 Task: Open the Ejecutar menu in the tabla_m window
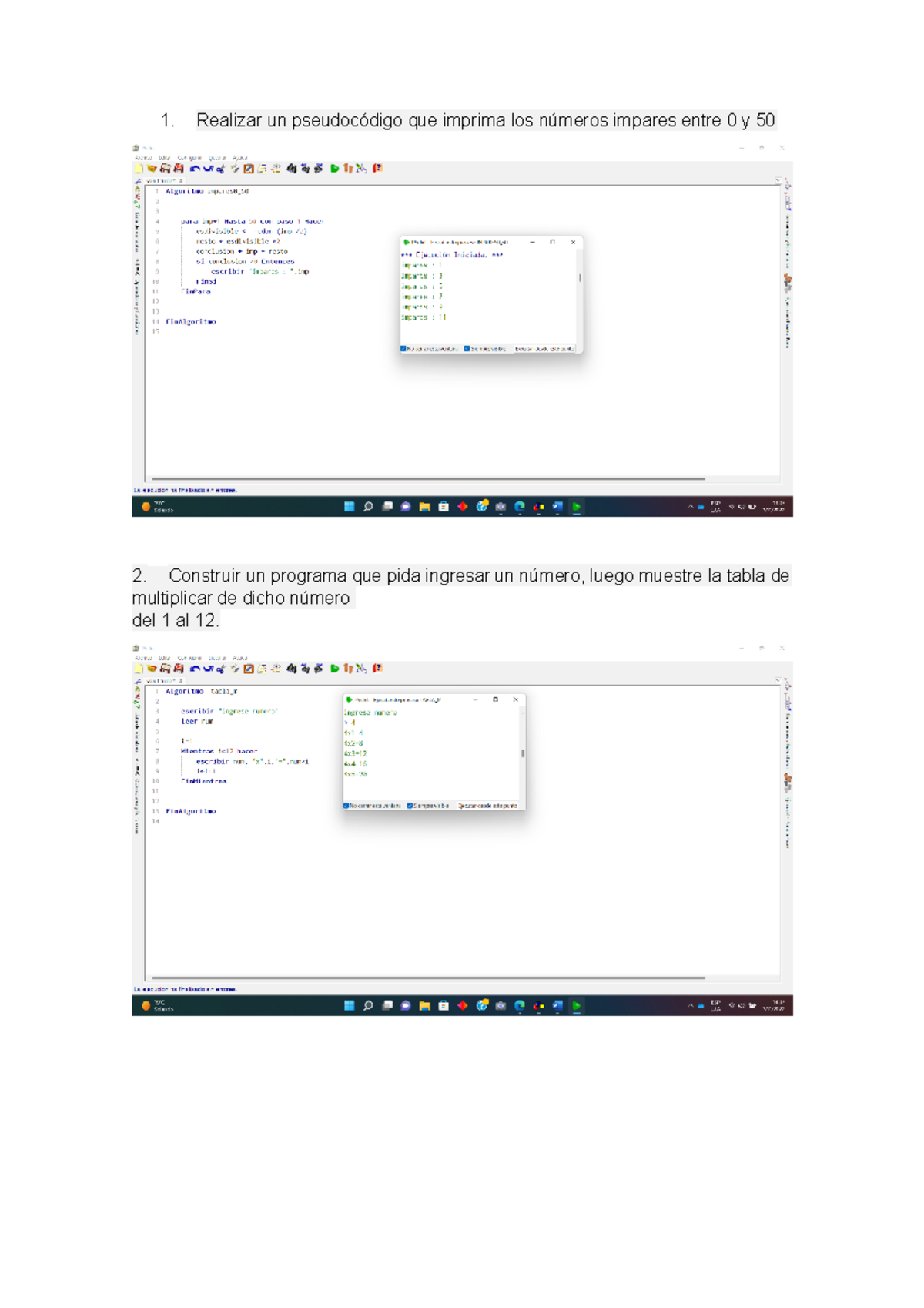217,658
